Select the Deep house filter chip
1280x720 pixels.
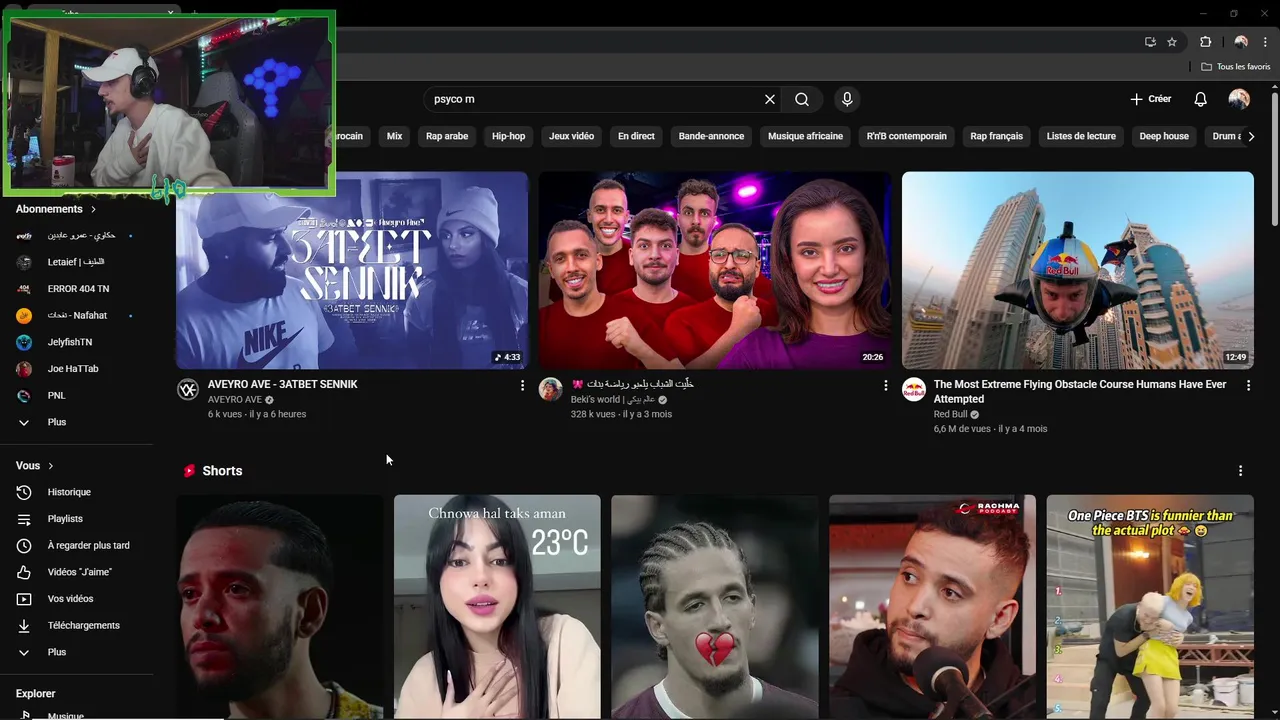click(1164, 136)
